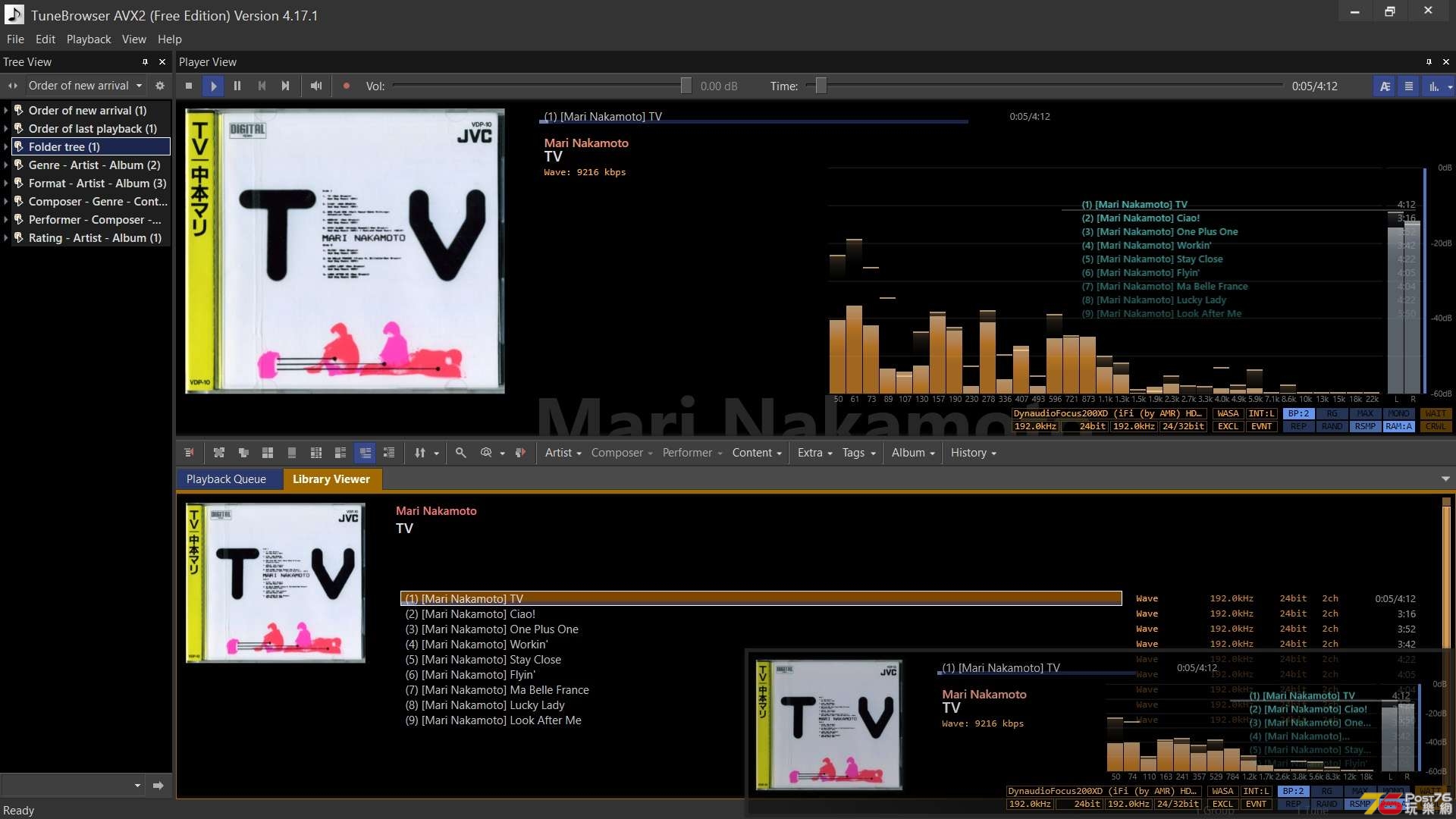Toggle the text font view icon

[1385, 86]
